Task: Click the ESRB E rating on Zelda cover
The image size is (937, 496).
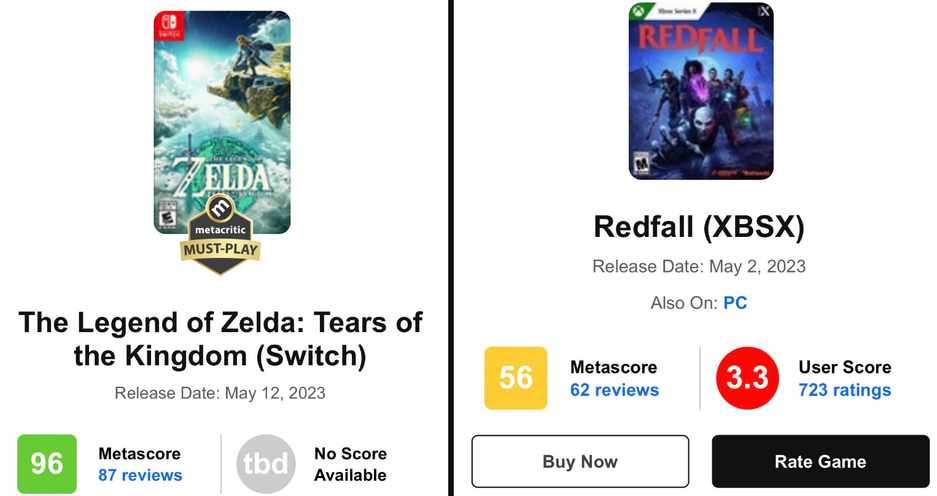Action: 170,213
